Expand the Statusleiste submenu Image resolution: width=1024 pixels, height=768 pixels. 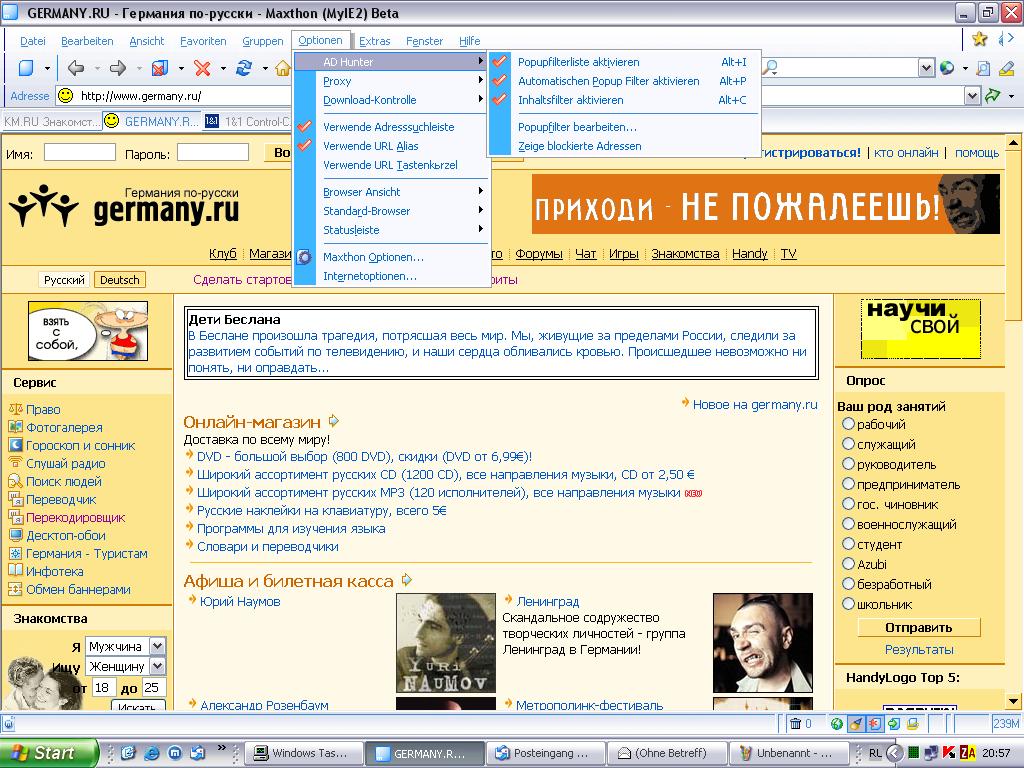[391, 230]
